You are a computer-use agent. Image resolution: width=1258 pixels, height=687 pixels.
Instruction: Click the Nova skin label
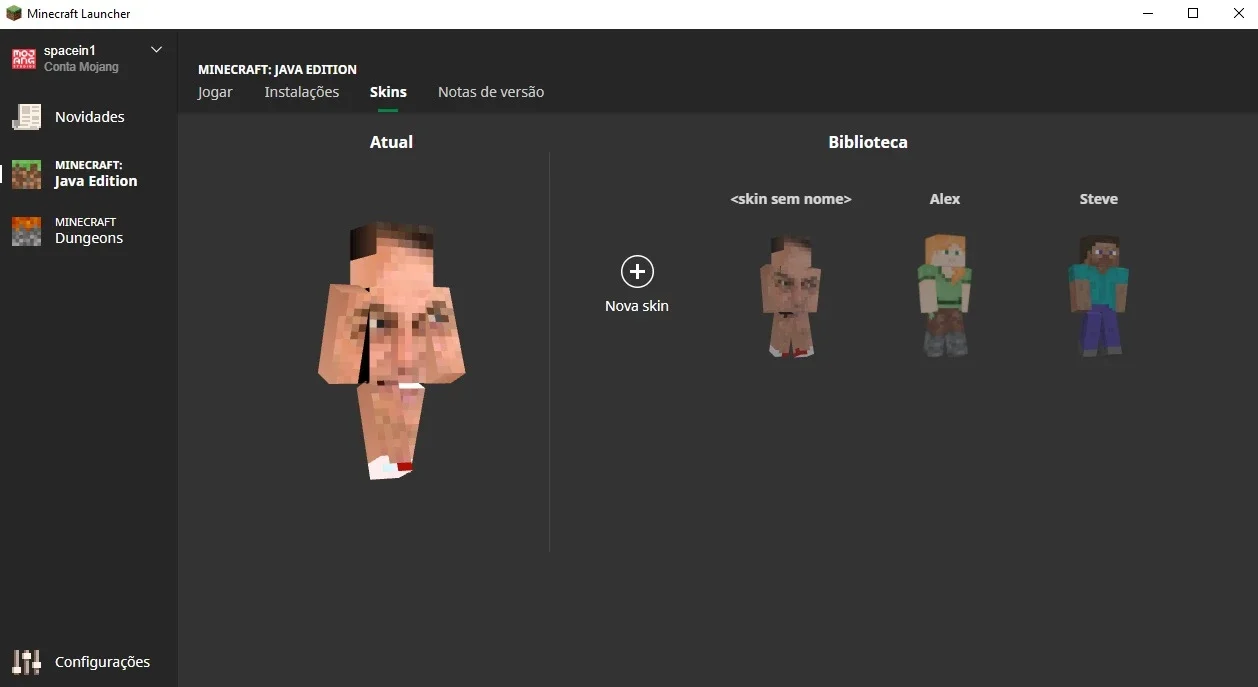coord(637,306)
